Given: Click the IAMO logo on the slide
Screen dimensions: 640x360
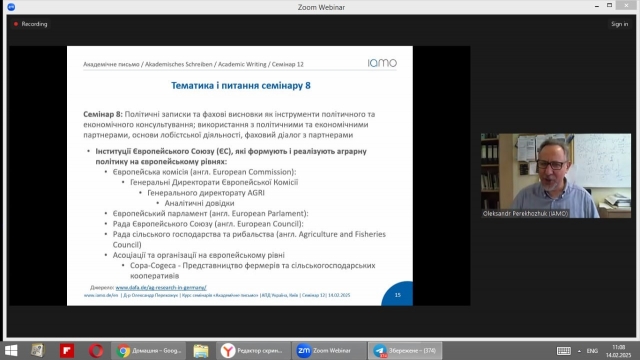Looking at the screenshot, I should (382, 62).
